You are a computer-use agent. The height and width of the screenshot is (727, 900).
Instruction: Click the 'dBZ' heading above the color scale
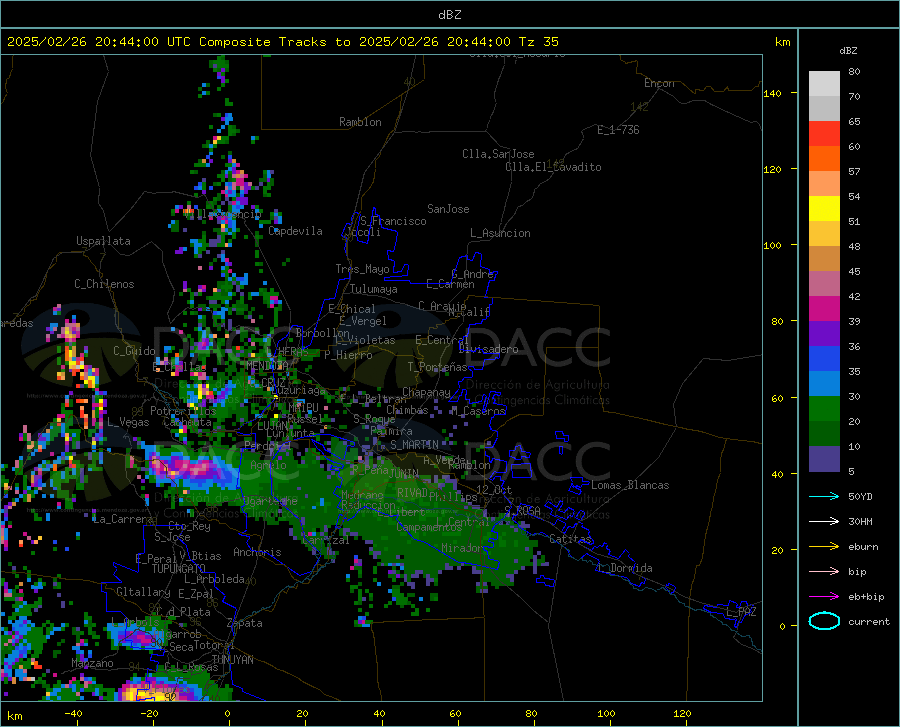pos(848,50)
